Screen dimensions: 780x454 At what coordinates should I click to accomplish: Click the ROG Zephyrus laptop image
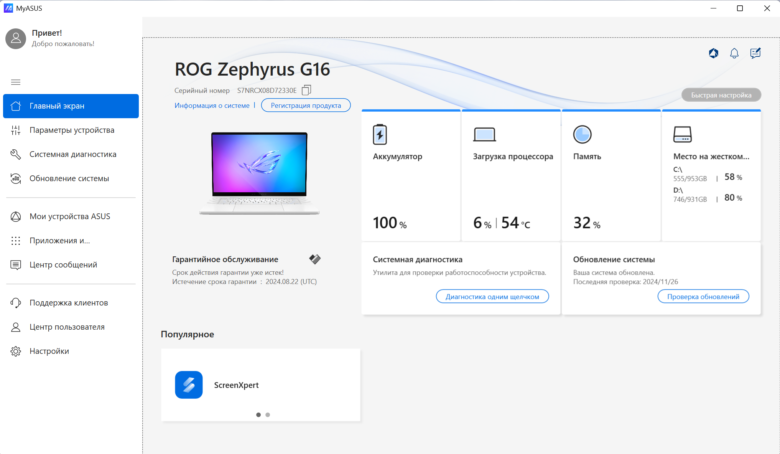[x=259, y=173]
